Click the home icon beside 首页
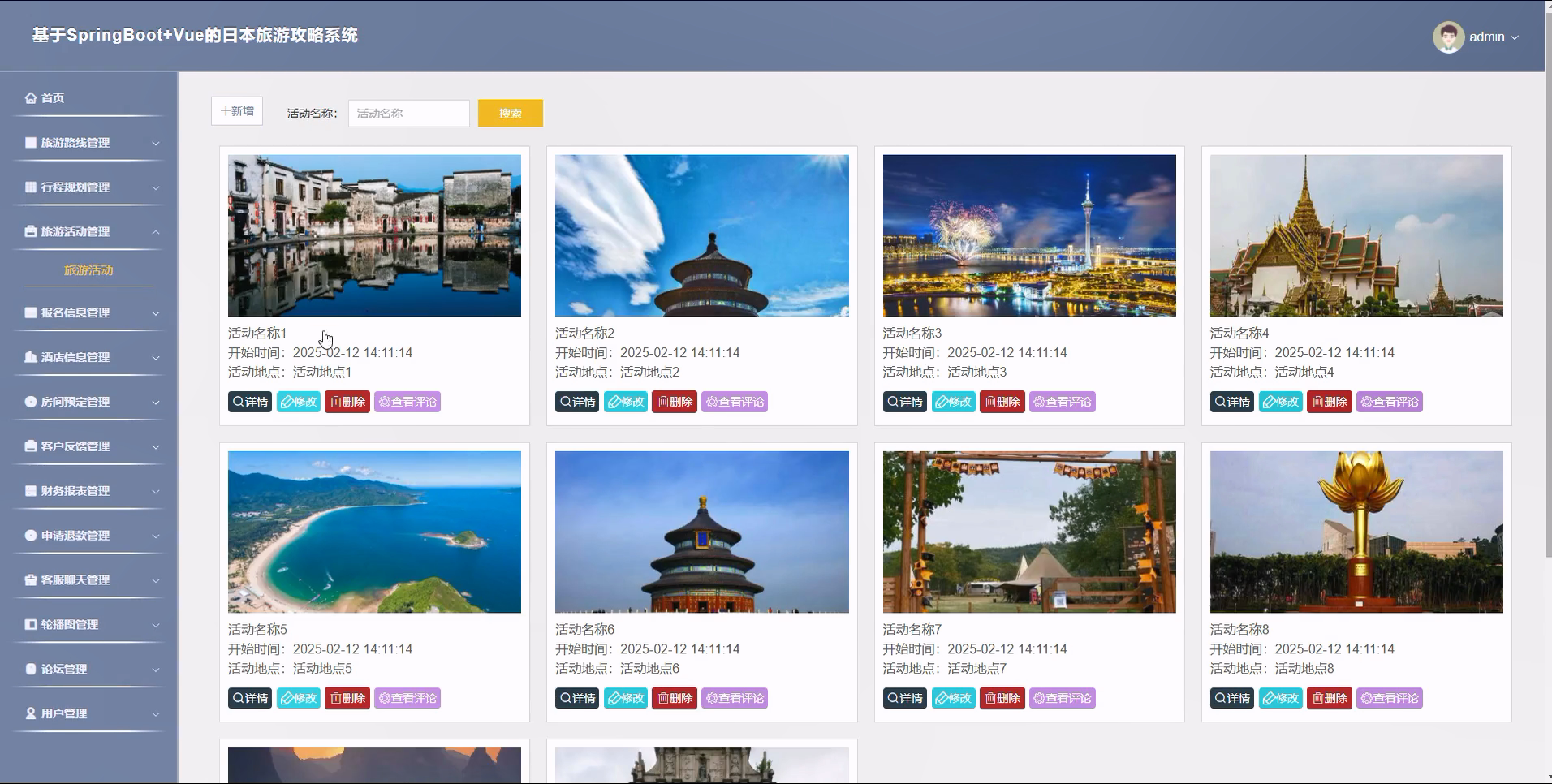 [31, 97]
